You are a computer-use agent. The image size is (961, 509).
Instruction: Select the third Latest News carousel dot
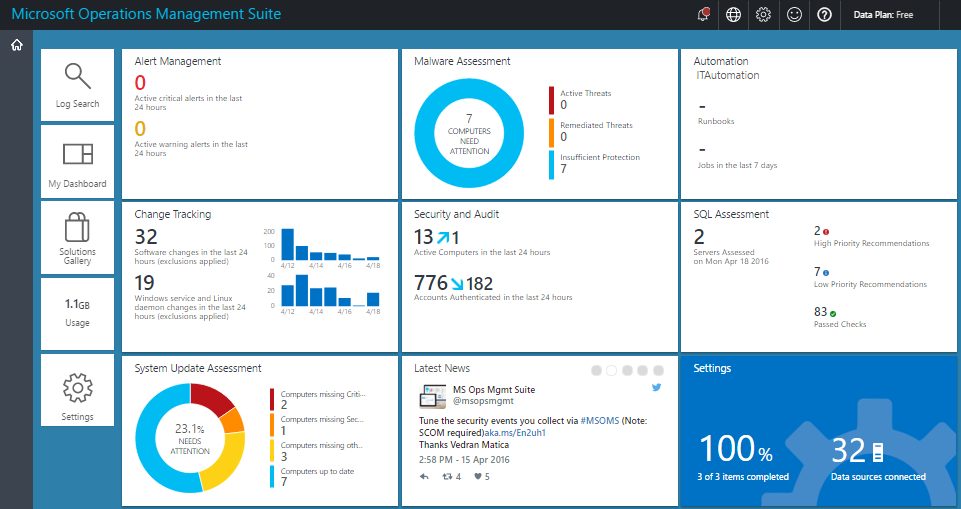(628, 370)
